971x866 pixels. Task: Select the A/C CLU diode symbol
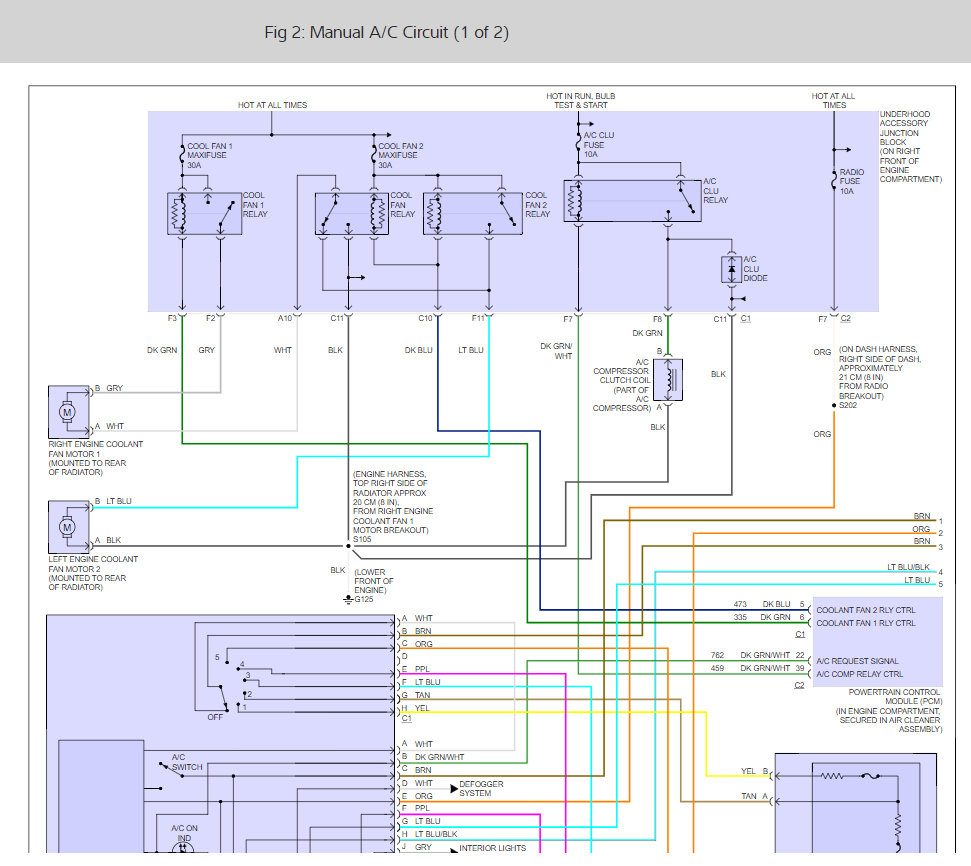(731, 269)
